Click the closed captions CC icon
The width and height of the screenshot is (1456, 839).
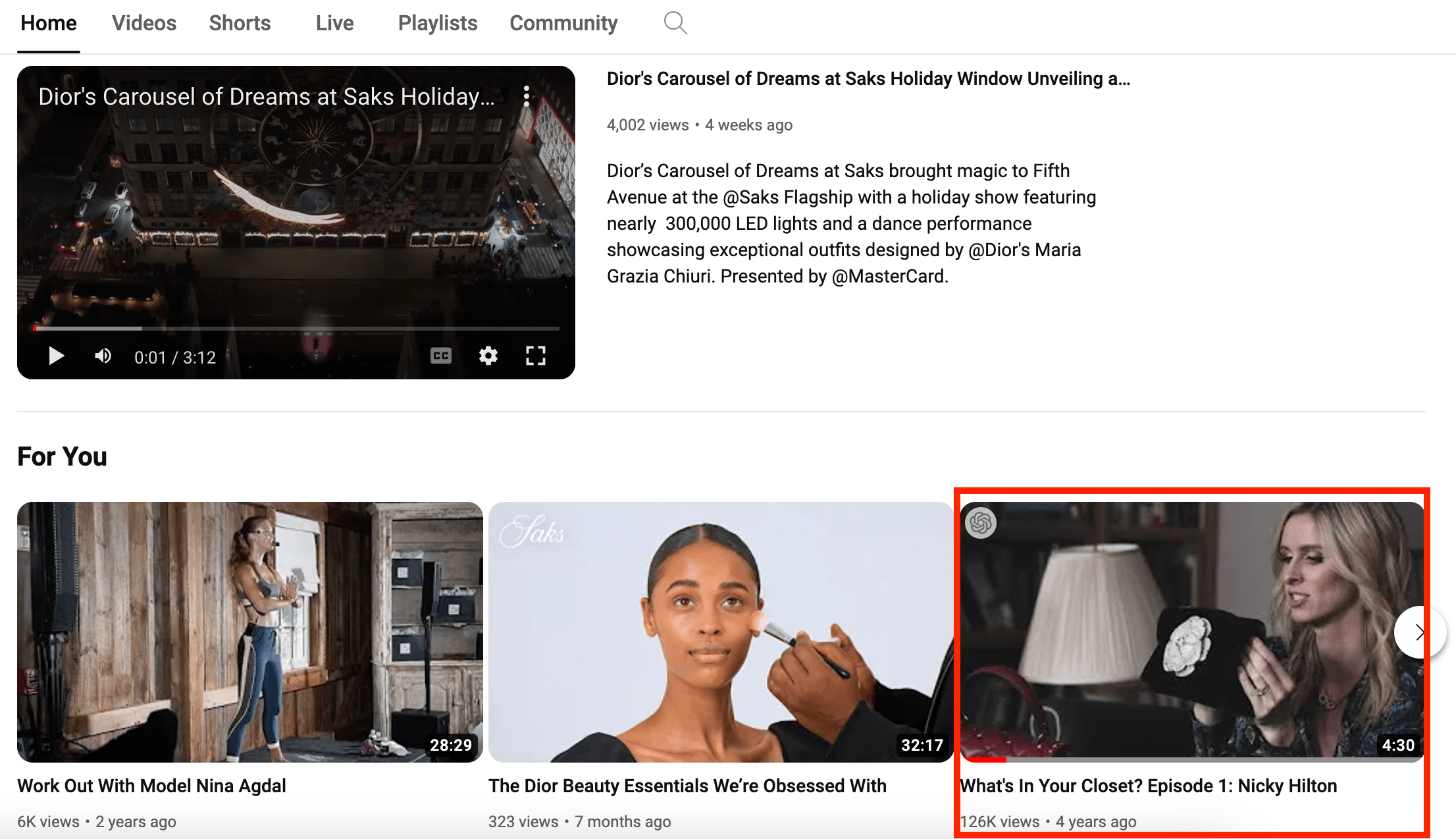click(x=441, y=355)
